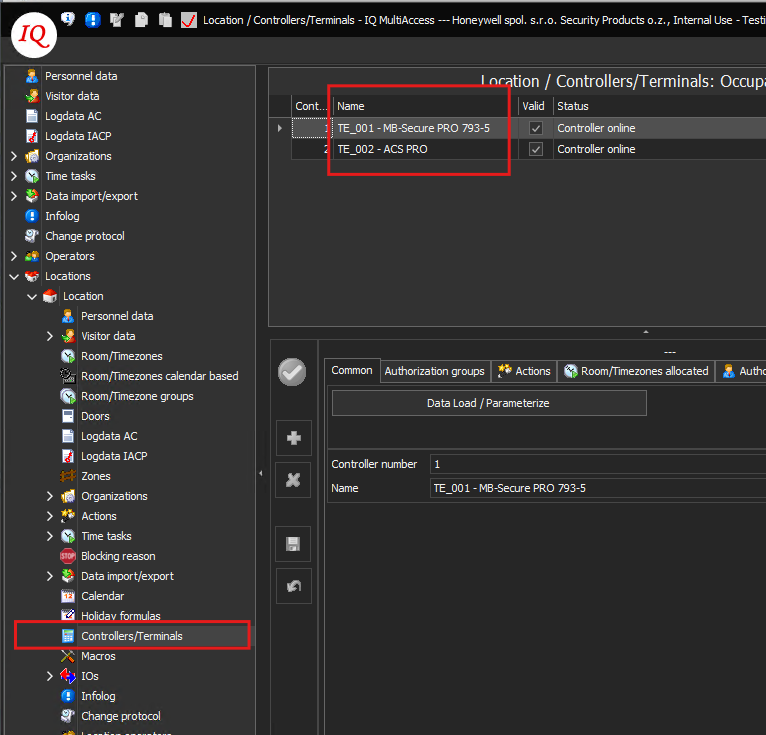The image size is (766, 735).
Task: Switch to Common tab
Action: 352,371
